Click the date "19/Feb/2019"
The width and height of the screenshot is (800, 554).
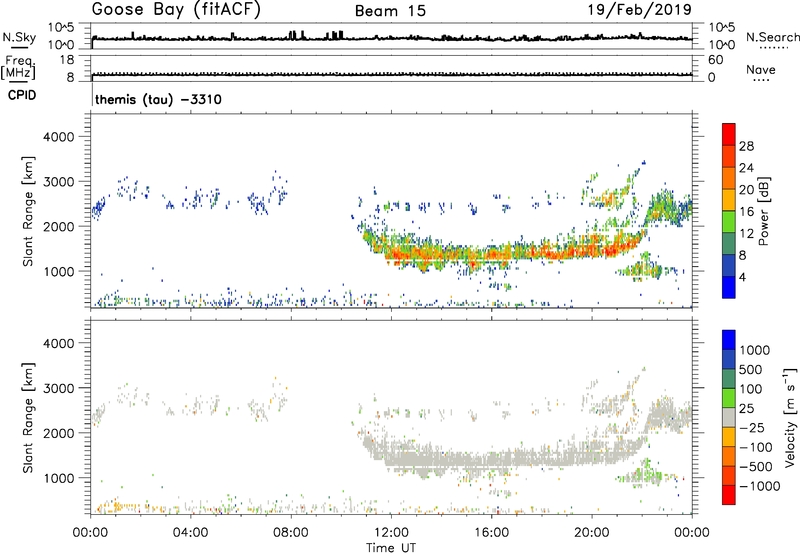pos(640,9)
